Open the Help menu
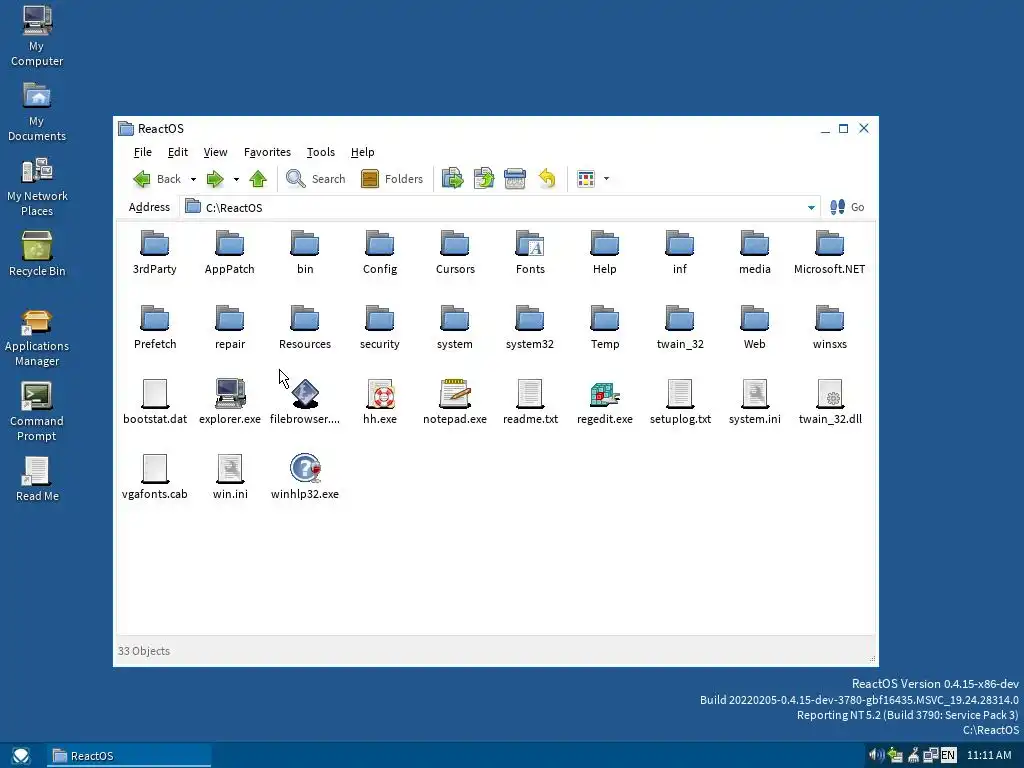This screenshot has height=768, width=1024. (x=362, y=152)
